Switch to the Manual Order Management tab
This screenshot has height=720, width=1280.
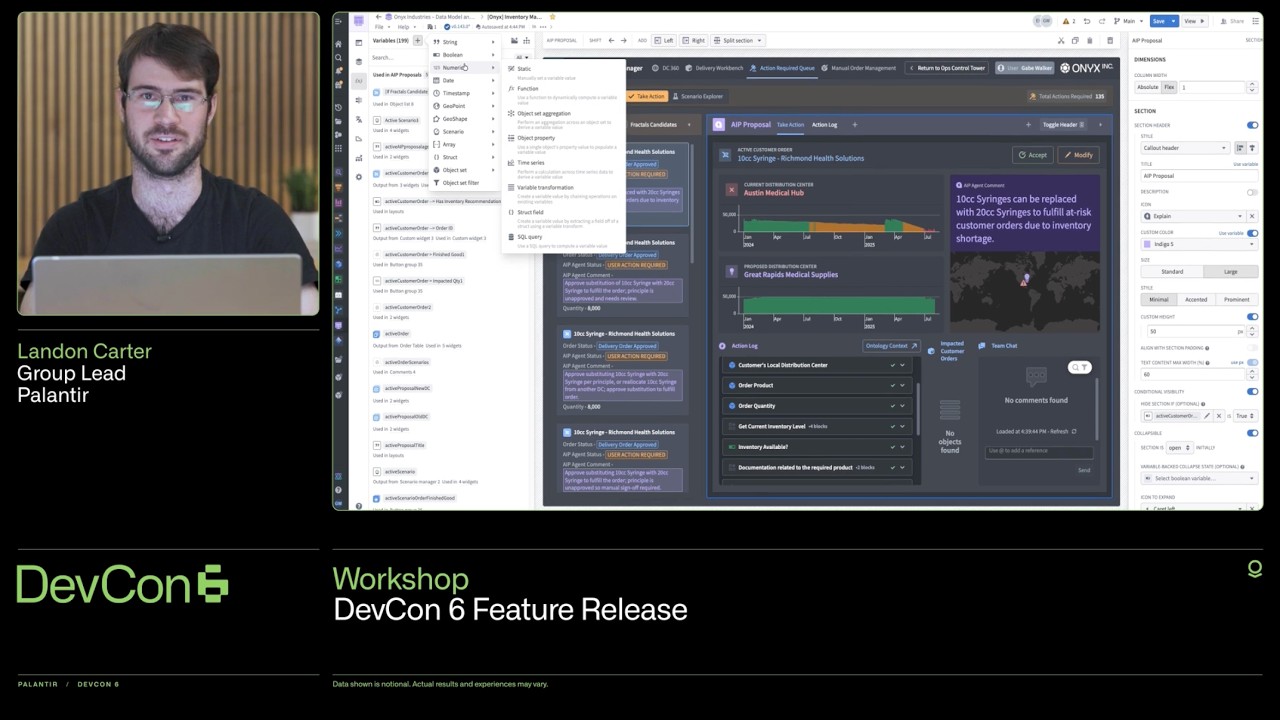[858, 68]
